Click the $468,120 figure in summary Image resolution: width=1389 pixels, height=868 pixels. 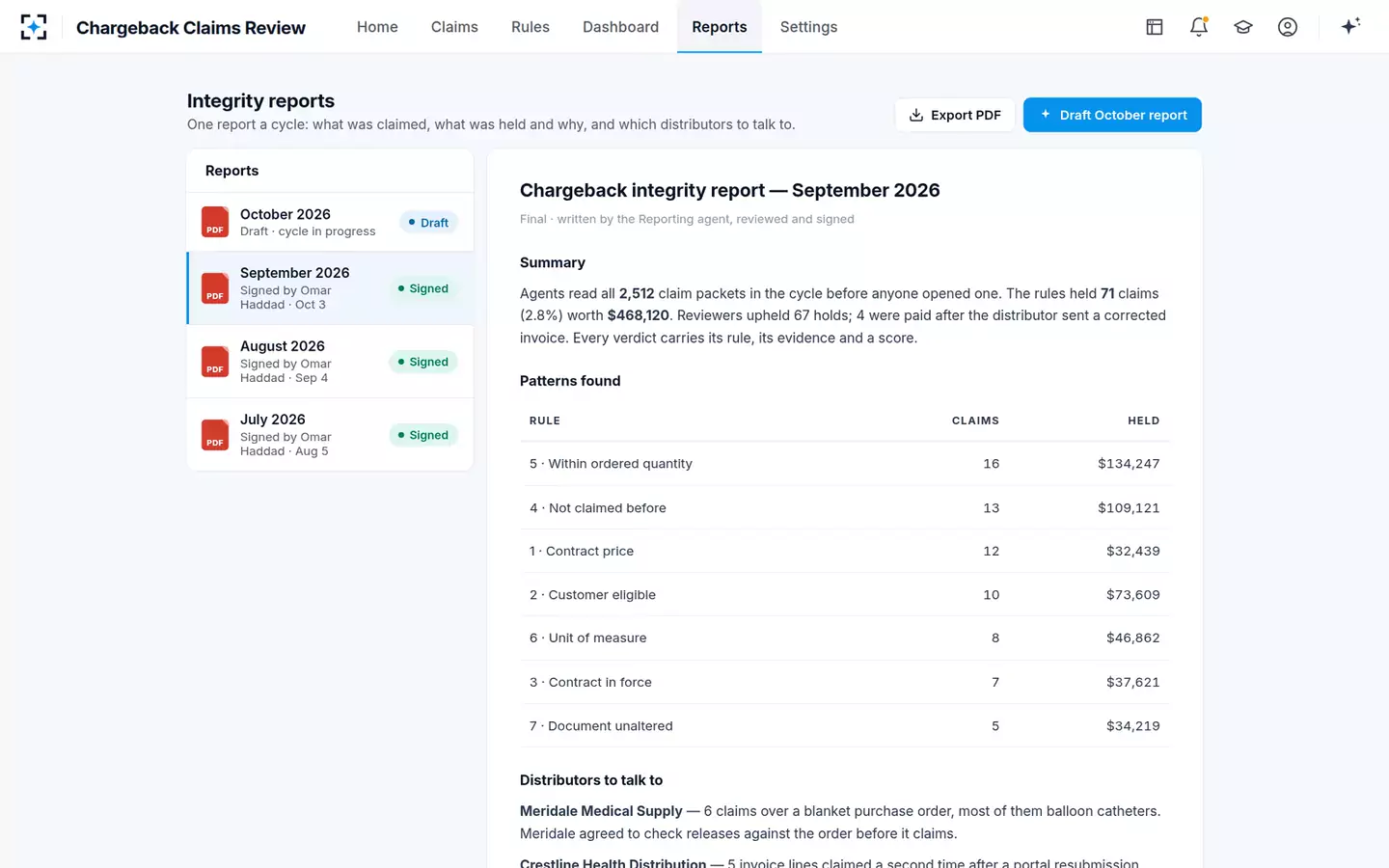pyautogui.click(x=638, y=315)
